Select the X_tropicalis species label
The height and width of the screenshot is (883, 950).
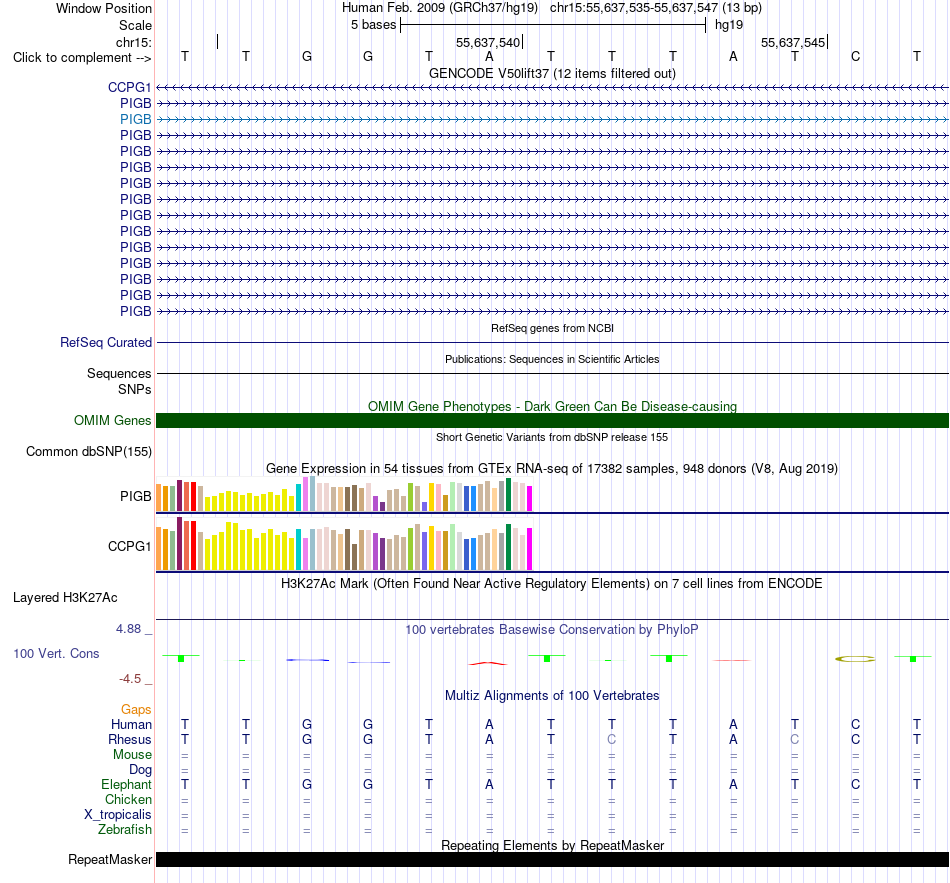pyautogui.click(x=118, y=815)
